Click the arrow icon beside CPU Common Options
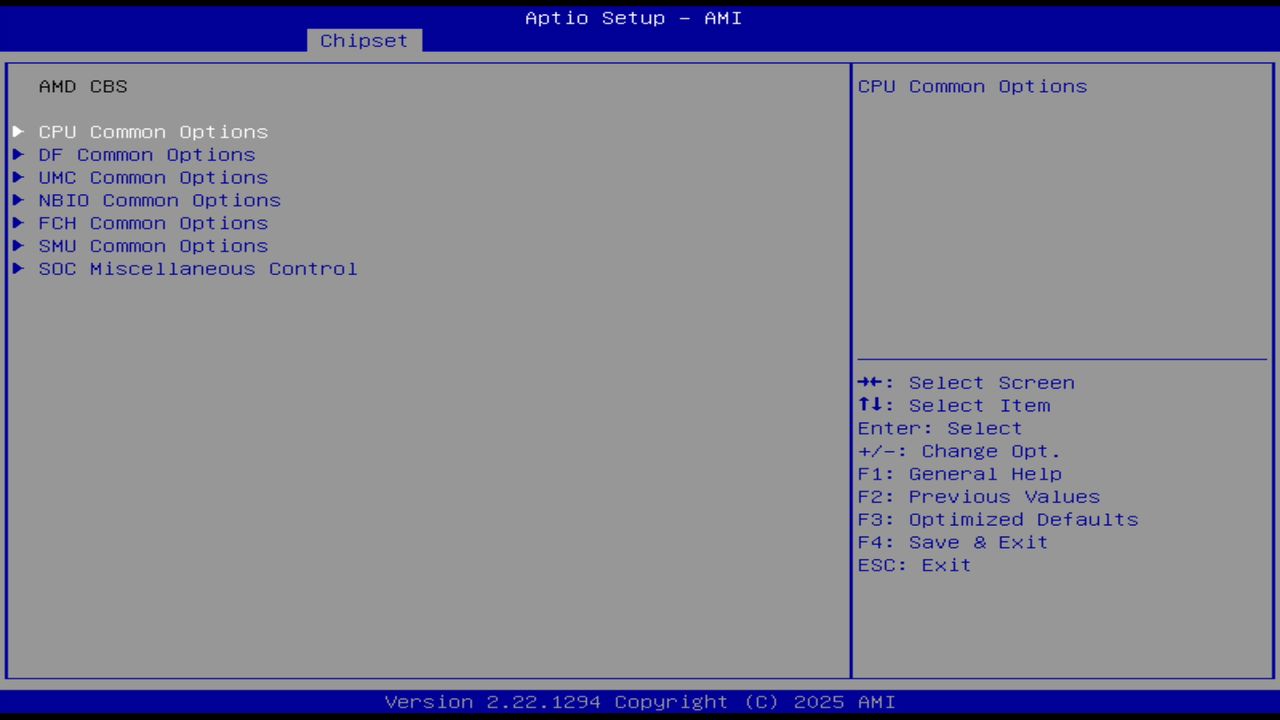Viewport: 1280px width, 720px height. [18, 131]
